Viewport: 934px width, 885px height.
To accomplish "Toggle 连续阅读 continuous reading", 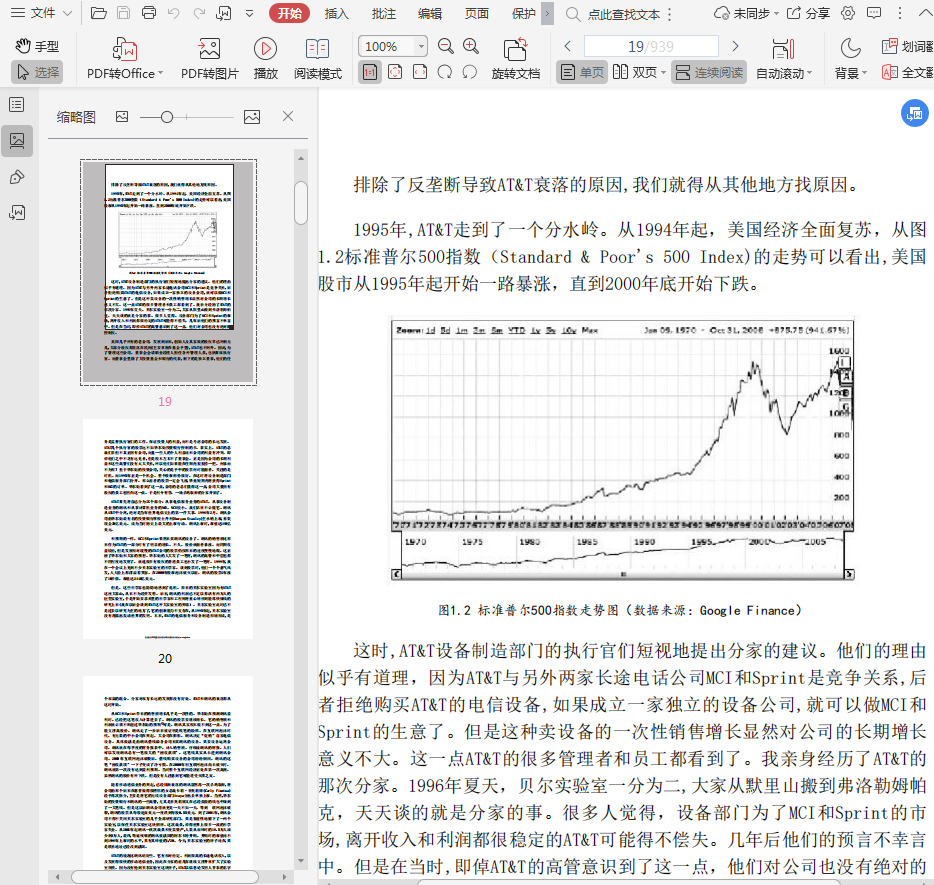I will [x=709, y=72].
